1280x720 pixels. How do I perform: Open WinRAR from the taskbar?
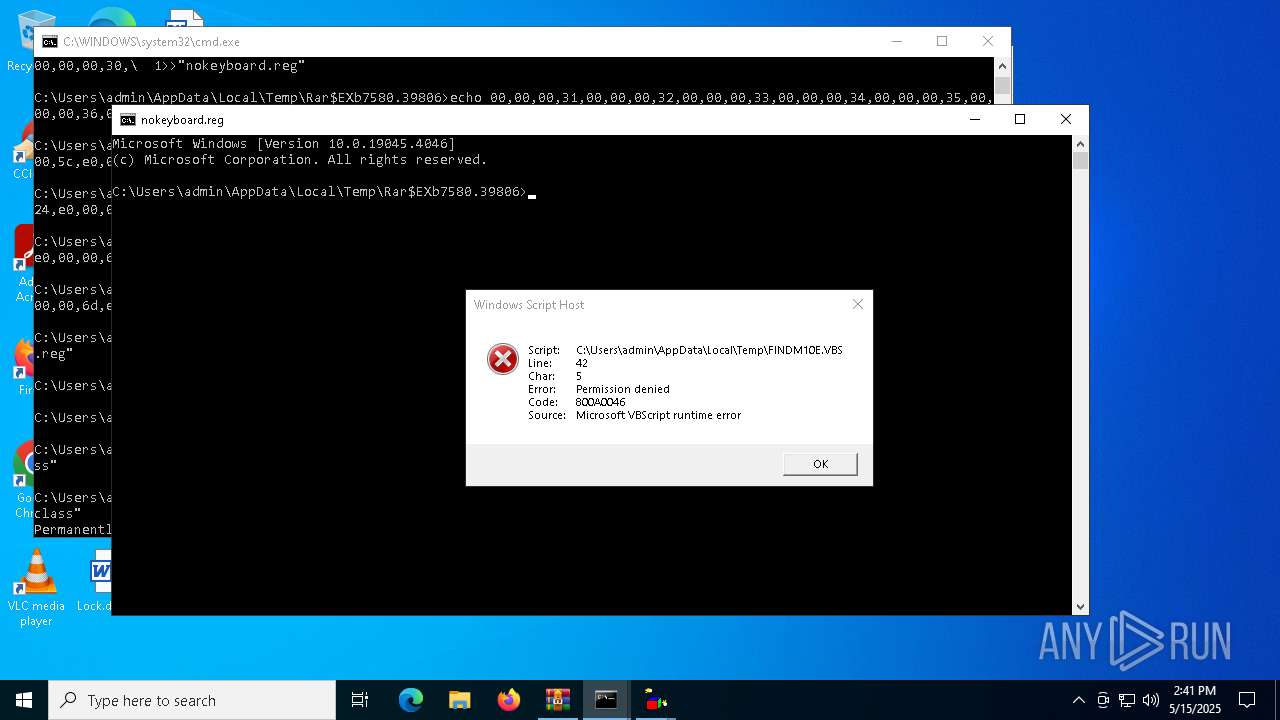[x=557, y=700]
